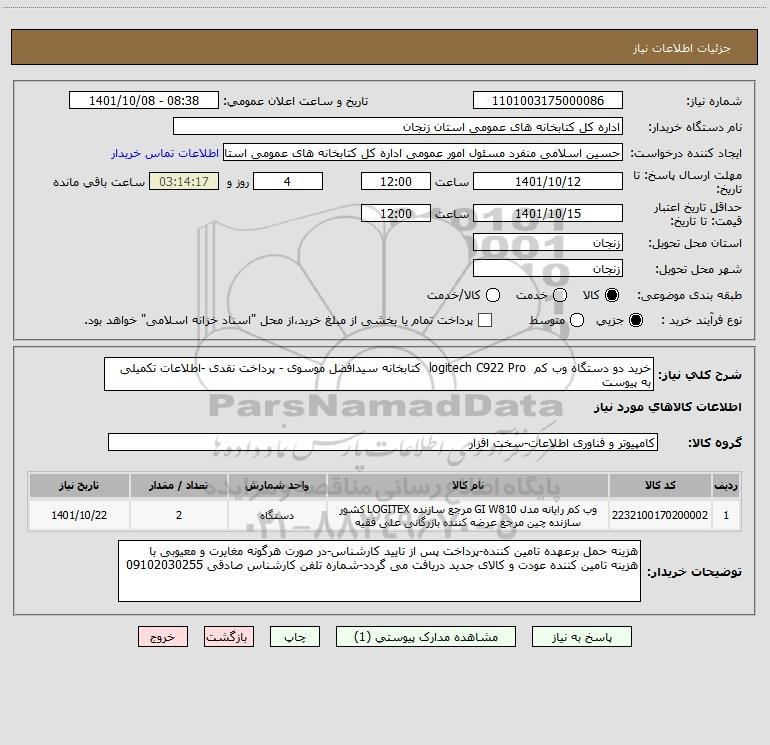770x745 pixels.
Task: Select the جزیی purchase type radio
Action: pyautogui.click(x=635, y=320)
